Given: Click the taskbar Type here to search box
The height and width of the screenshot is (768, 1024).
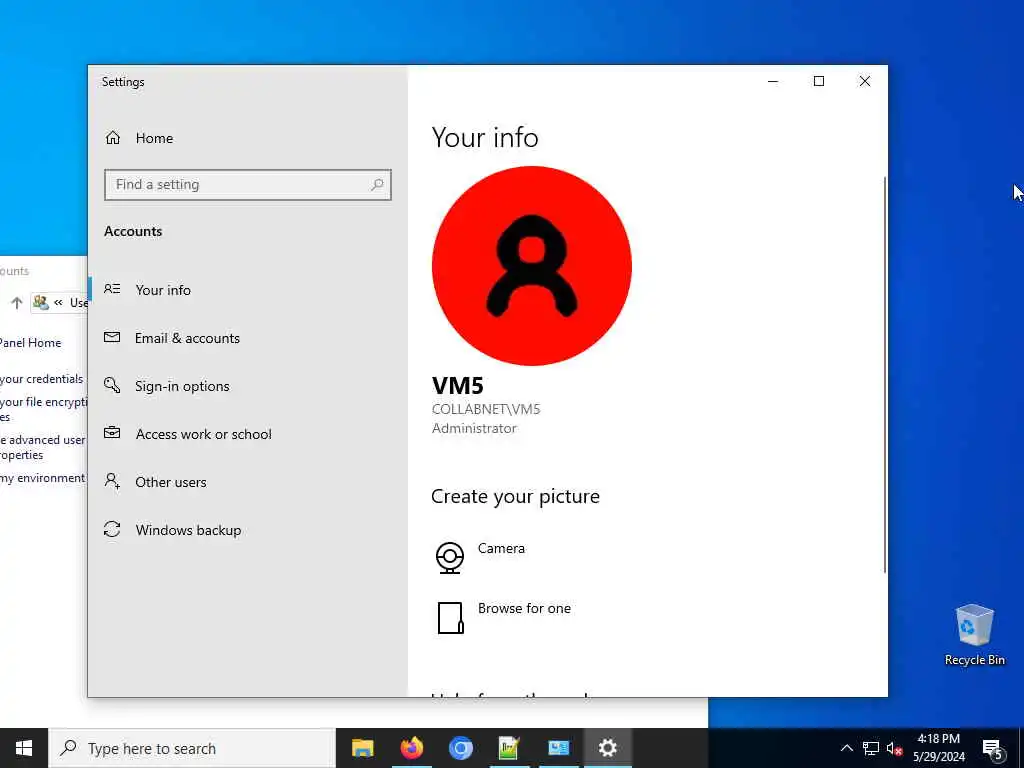Looking at the screenshot, I should 192,748.
